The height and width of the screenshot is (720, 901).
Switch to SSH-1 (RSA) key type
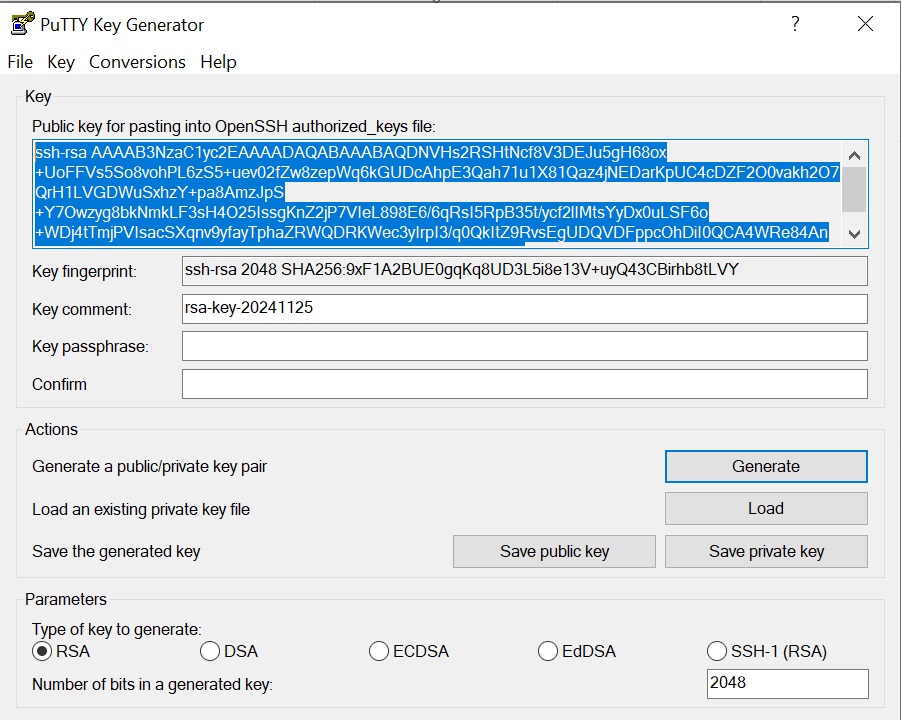(x=716, y=651)
